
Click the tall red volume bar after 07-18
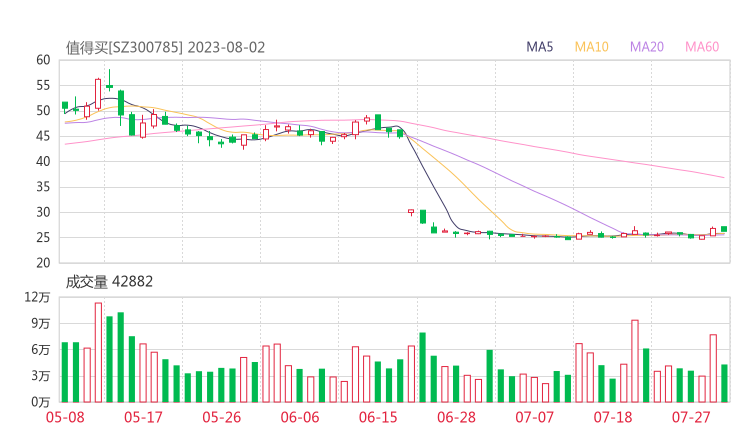635,361
